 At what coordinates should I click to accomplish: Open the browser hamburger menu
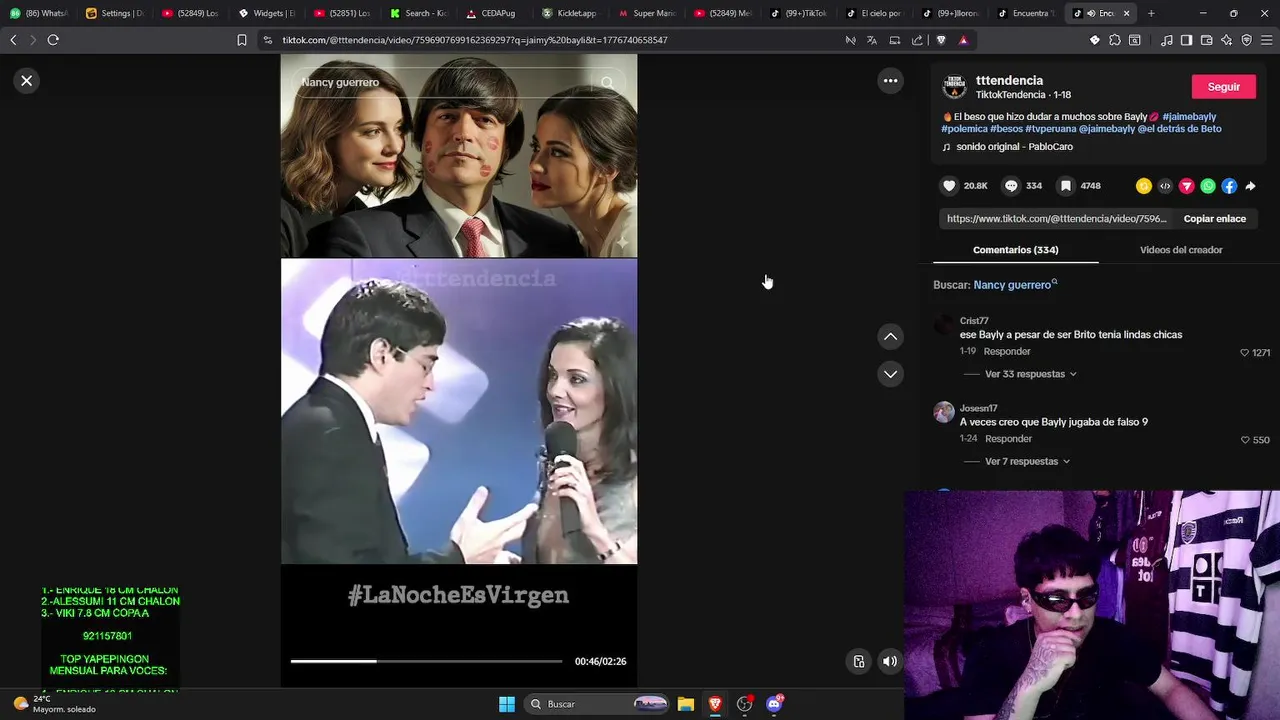(x=1266, y=40)
